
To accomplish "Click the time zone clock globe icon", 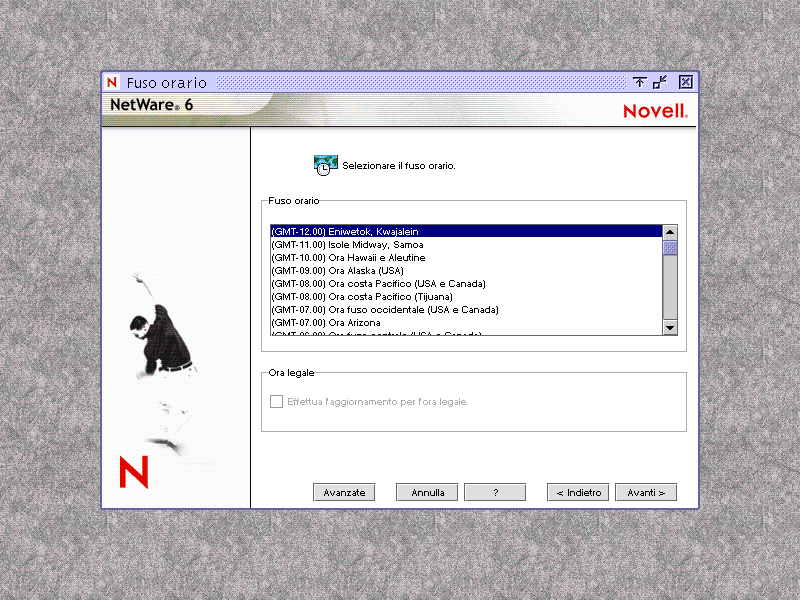I will (x=326, y=166).
